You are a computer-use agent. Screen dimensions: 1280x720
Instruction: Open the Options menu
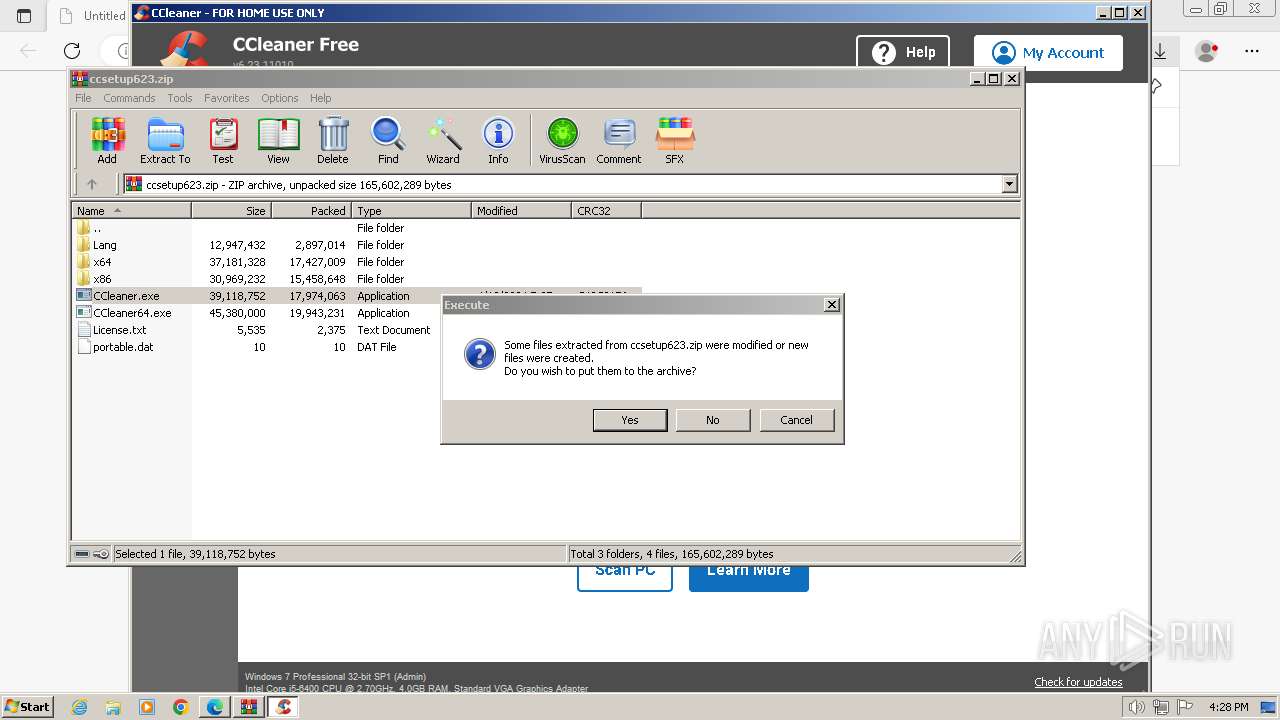[280, 98]
